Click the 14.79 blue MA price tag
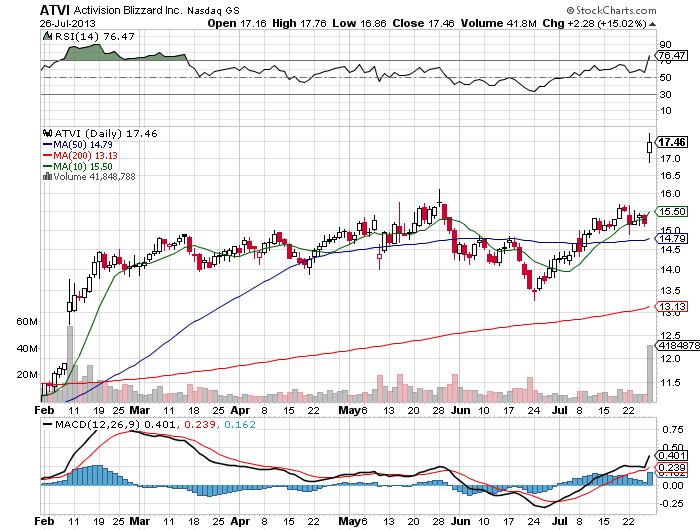The width and height of the screenshot is (700, 530). (672, 238)
